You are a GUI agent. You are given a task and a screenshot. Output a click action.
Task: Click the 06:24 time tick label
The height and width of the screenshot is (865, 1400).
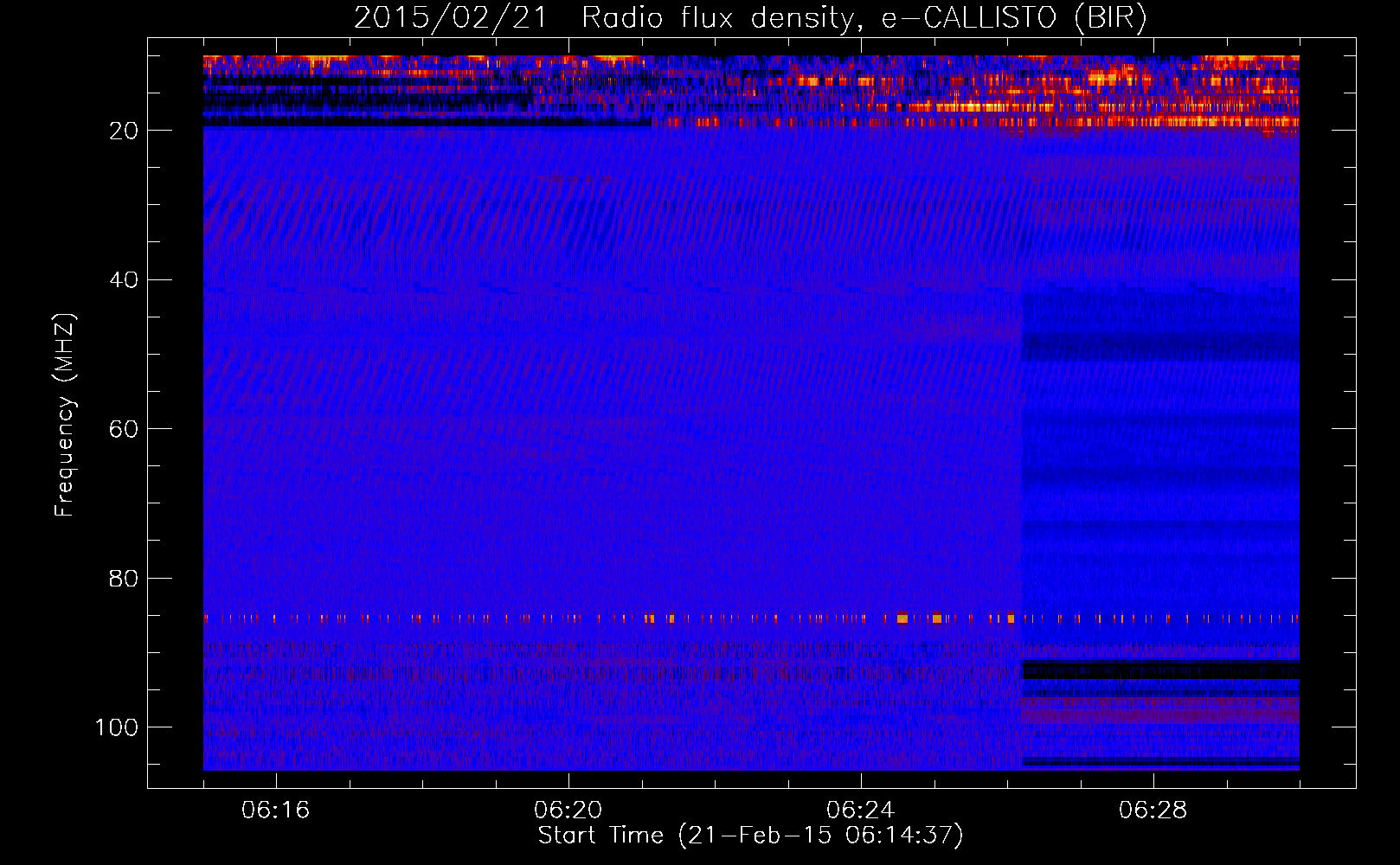[x=861, y=811]
